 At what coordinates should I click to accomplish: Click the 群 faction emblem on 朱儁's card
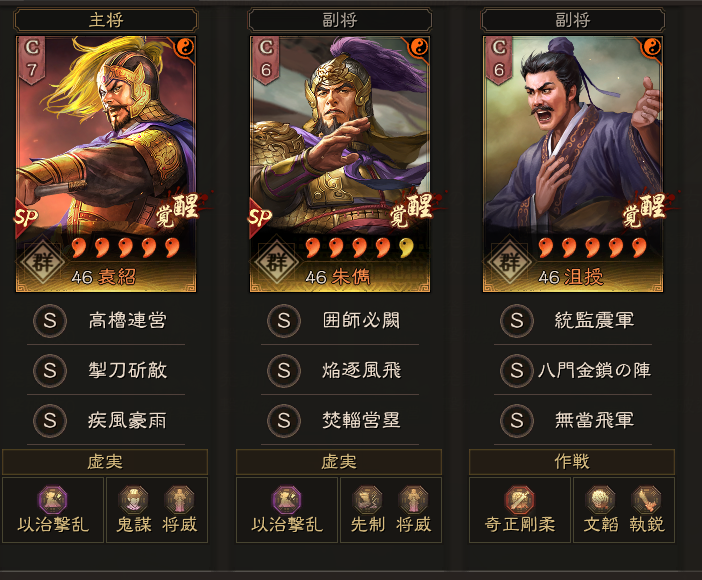[x=277, y=261]
